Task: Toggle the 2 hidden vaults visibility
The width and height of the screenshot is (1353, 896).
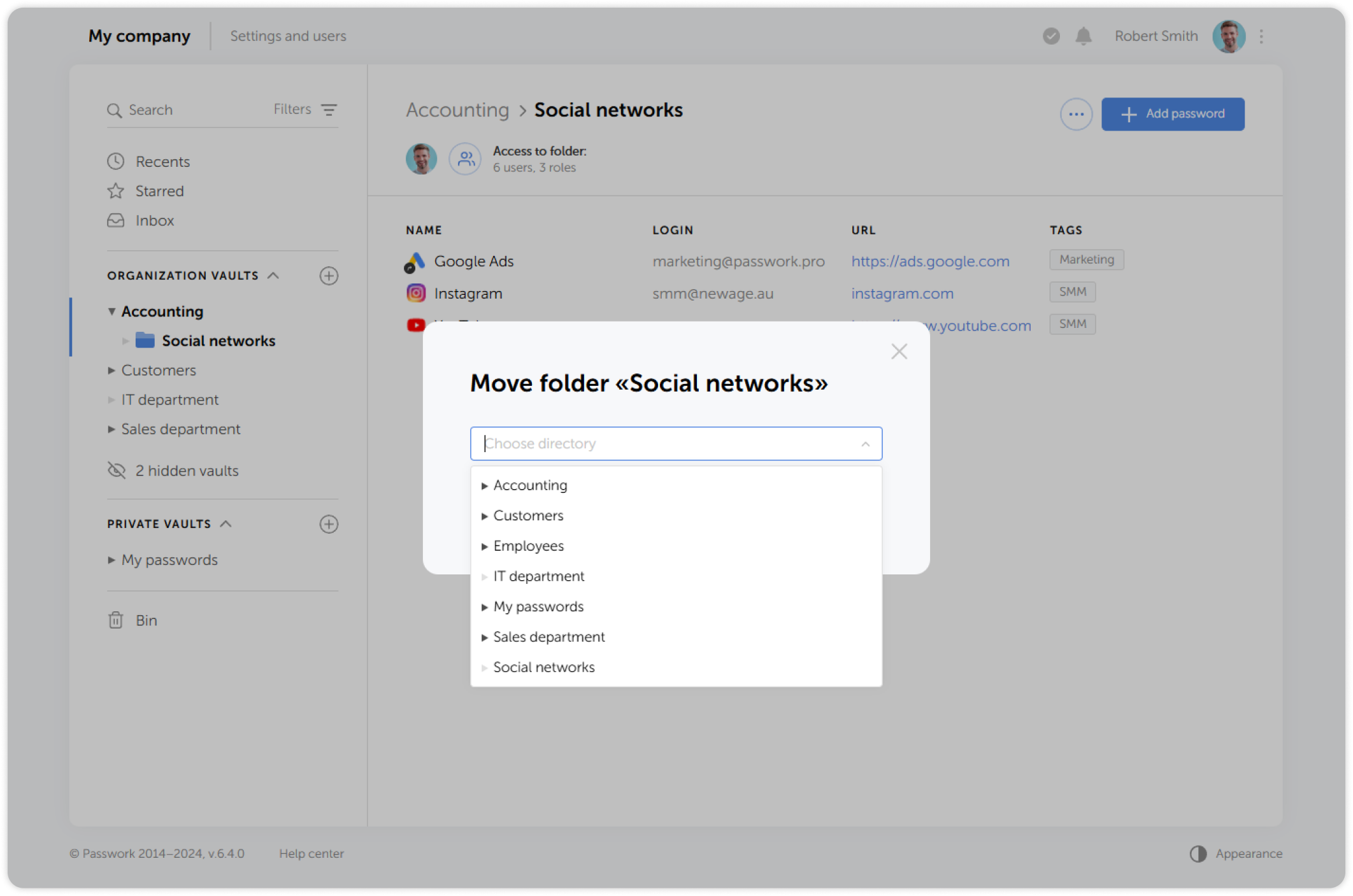Action: click(x=116, y=470)
